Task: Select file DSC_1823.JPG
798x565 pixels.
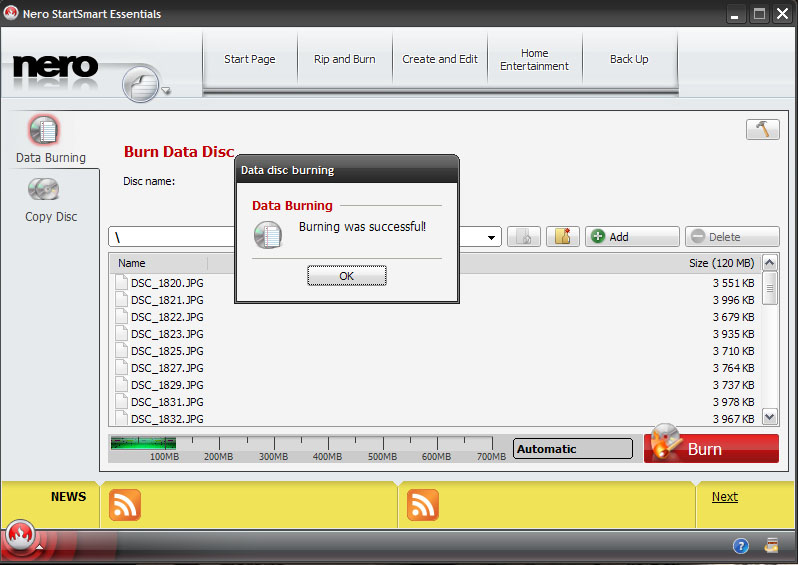Action: coord(167,334)
